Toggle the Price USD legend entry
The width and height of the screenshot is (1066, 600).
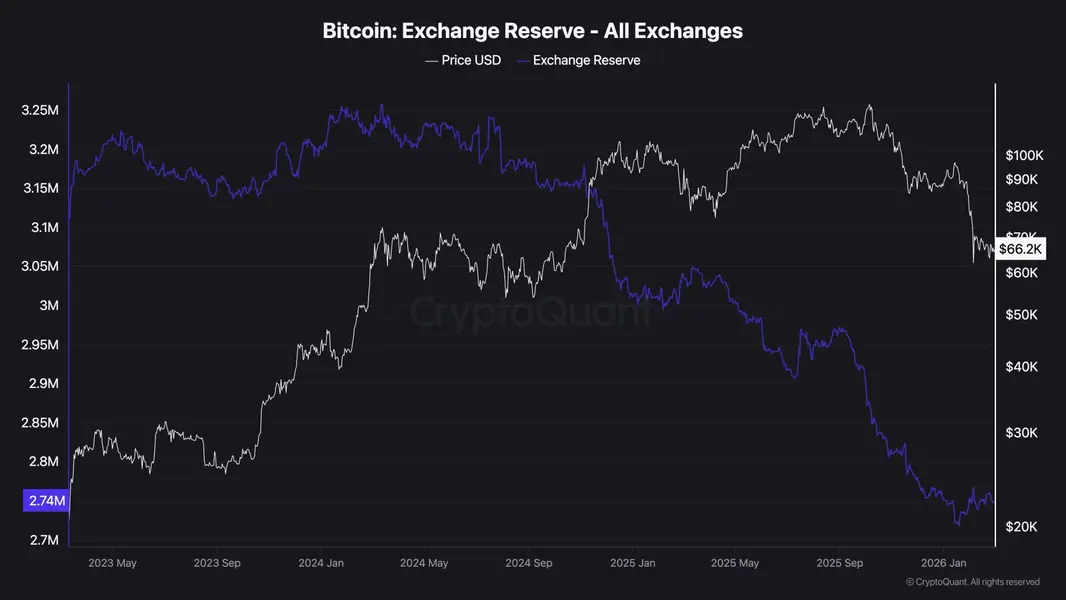463,60
